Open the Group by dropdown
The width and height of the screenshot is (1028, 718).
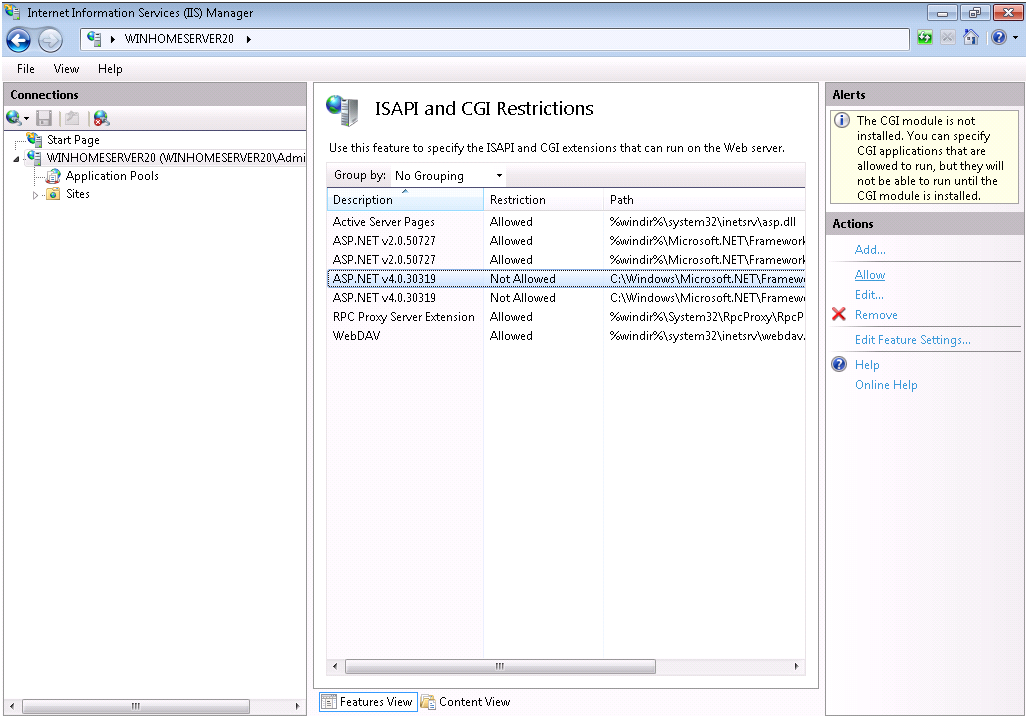[448, 176]
